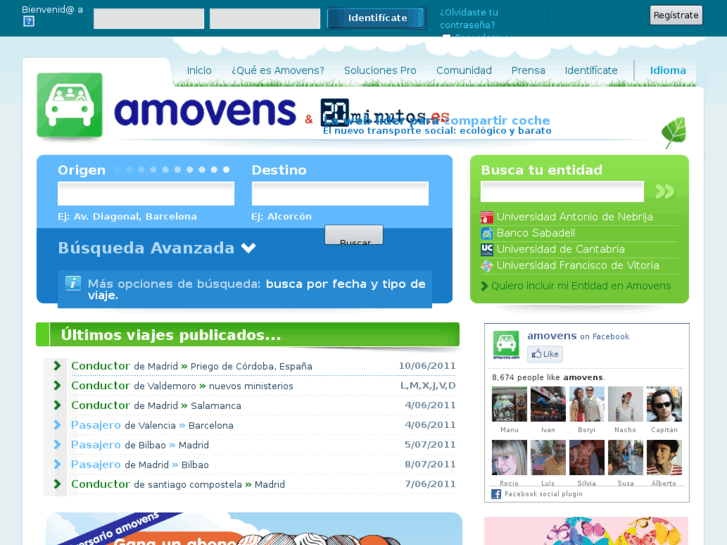The image size is (727, 545).
Task: Click the amovens on Facebook title link
Action: (578, 336)
